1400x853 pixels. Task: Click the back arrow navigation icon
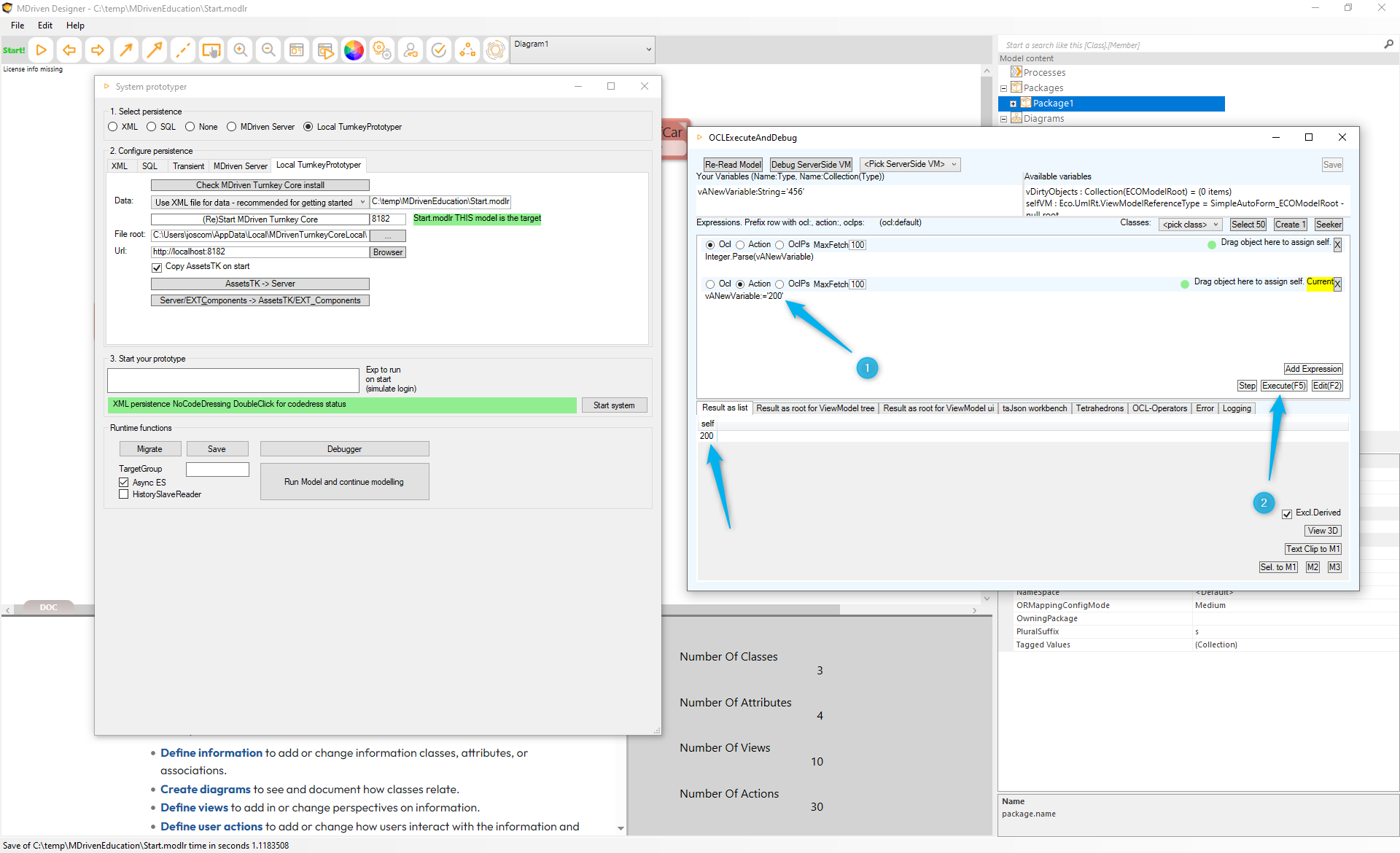(x=69, y=50)
